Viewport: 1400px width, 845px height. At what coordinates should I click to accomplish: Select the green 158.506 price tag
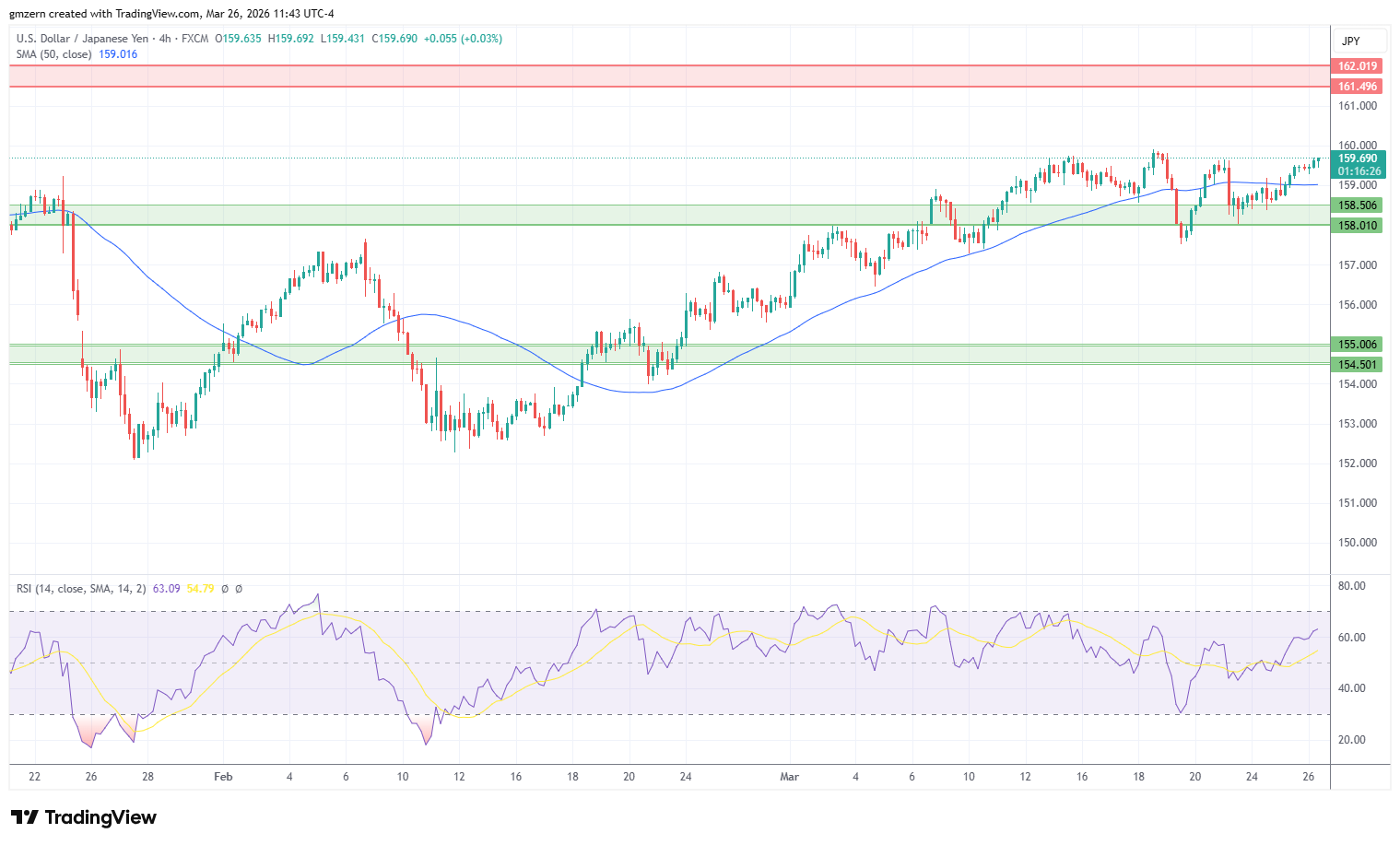pos(1358,205)
